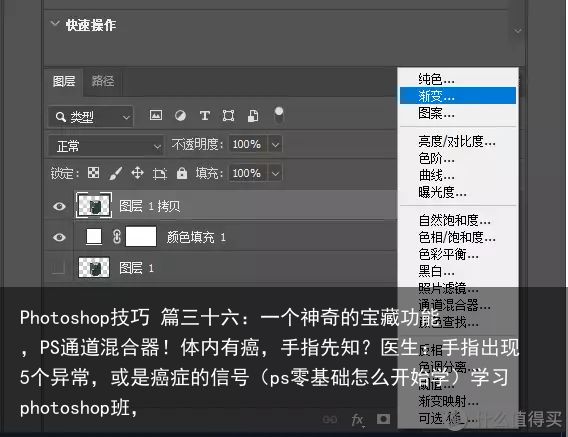Click the adjustment layer filter icon
The width and height of the screenshot is (568, 437).
[180, 116]
